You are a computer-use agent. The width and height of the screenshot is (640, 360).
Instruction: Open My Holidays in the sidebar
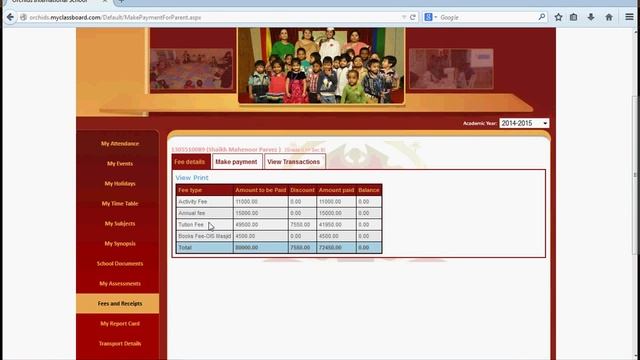[120, 184]
